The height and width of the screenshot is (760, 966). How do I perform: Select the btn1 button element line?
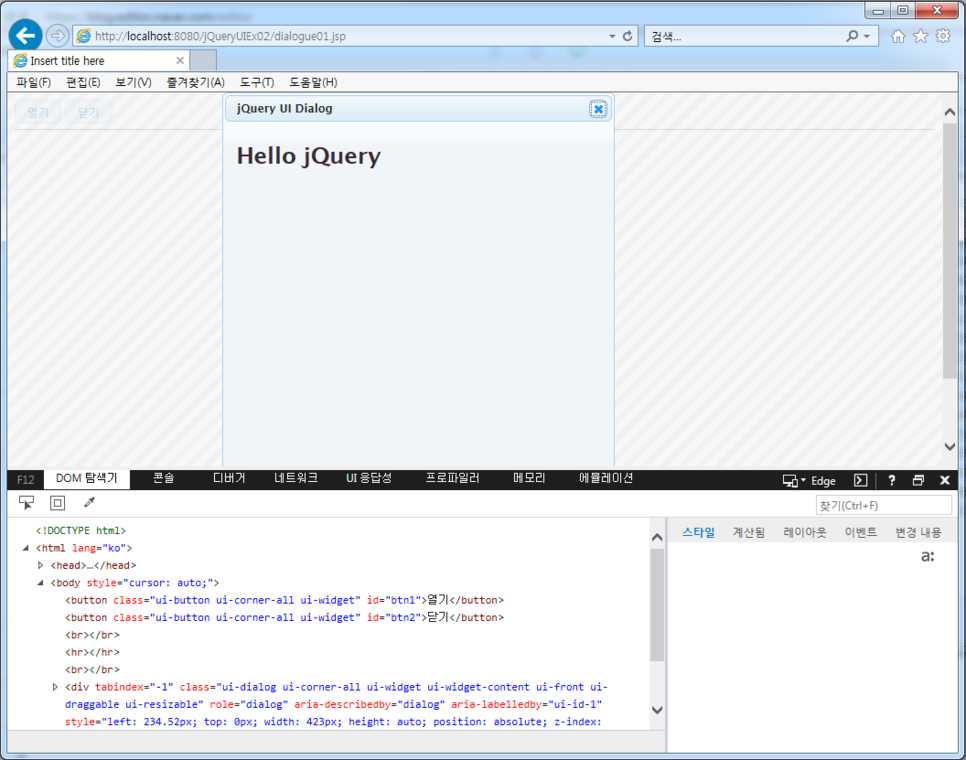point(285,600)
